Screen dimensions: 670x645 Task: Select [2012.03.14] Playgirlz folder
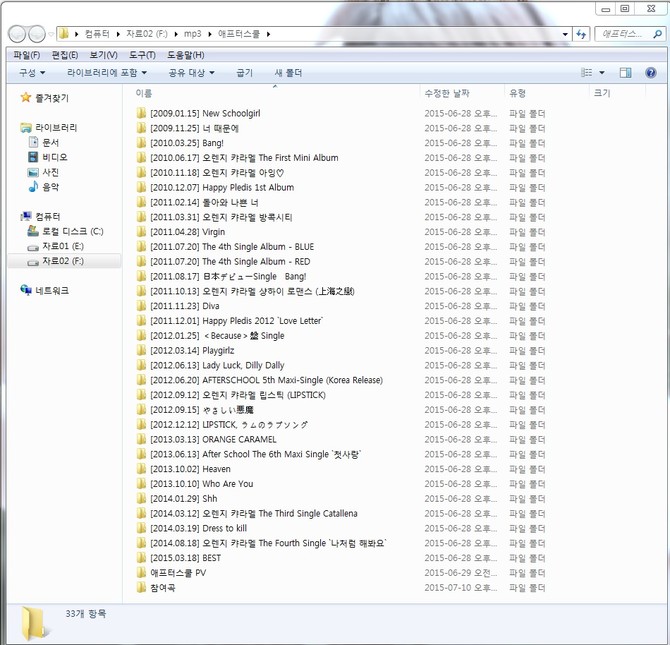coord(192,350)
